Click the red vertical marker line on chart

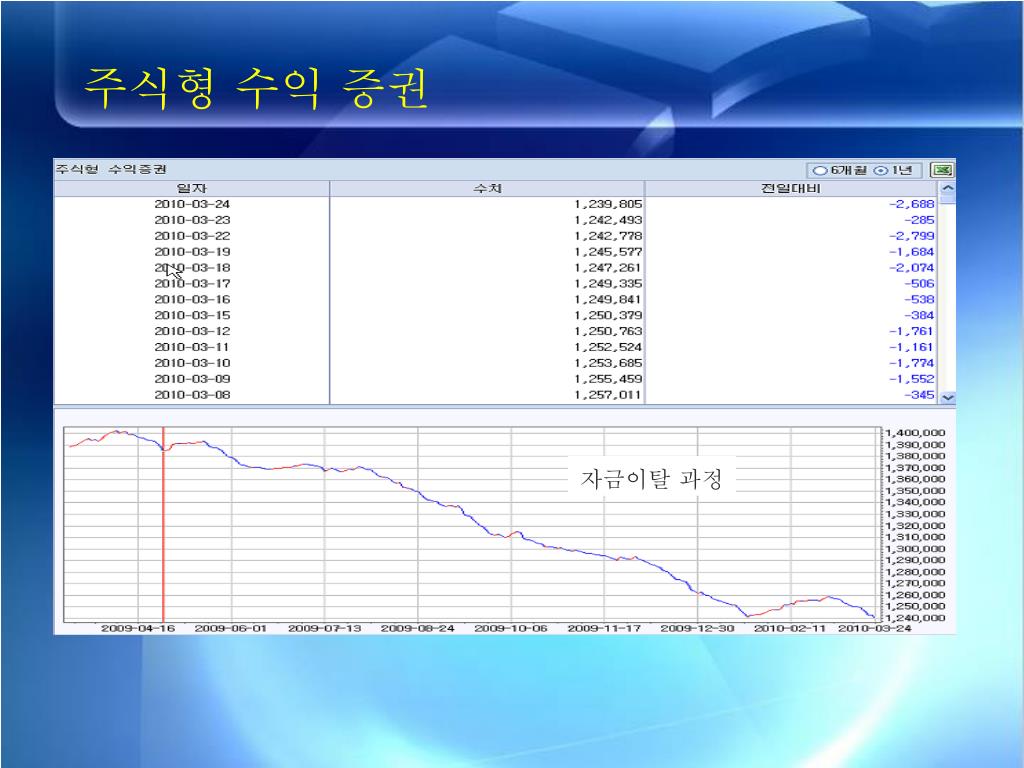click(163, 524)
